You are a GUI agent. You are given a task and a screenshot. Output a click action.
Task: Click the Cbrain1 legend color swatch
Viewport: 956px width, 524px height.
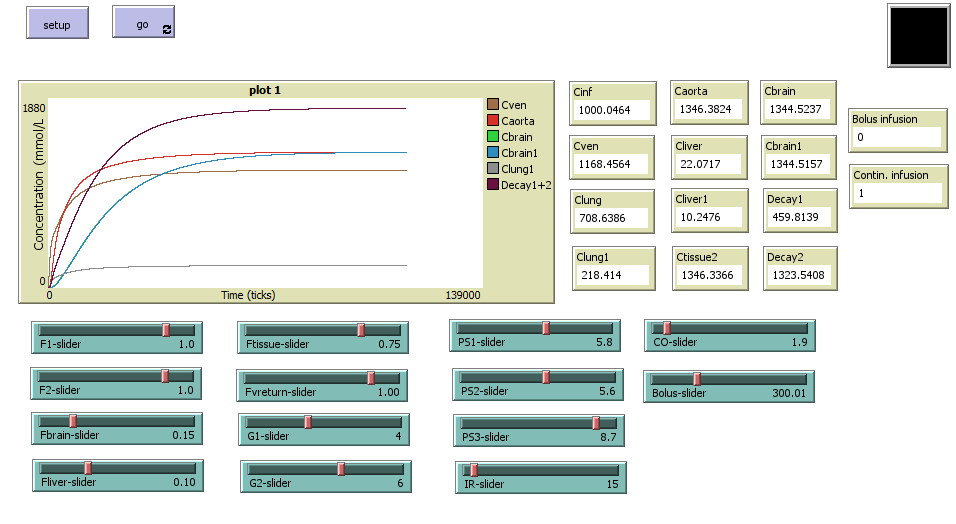492,153
